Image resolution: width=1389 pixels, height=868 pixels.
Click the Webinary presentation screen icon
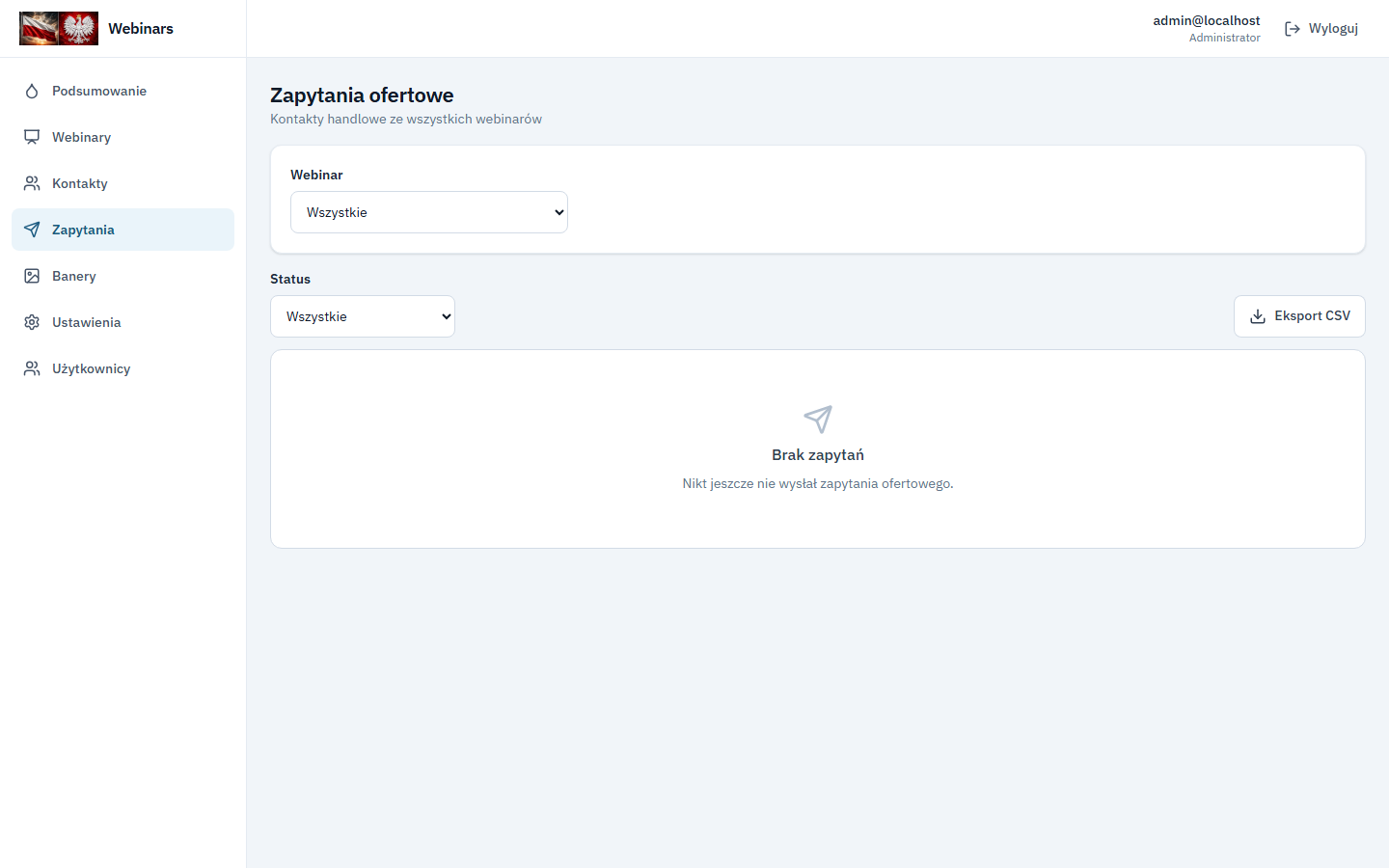point(32,137)
